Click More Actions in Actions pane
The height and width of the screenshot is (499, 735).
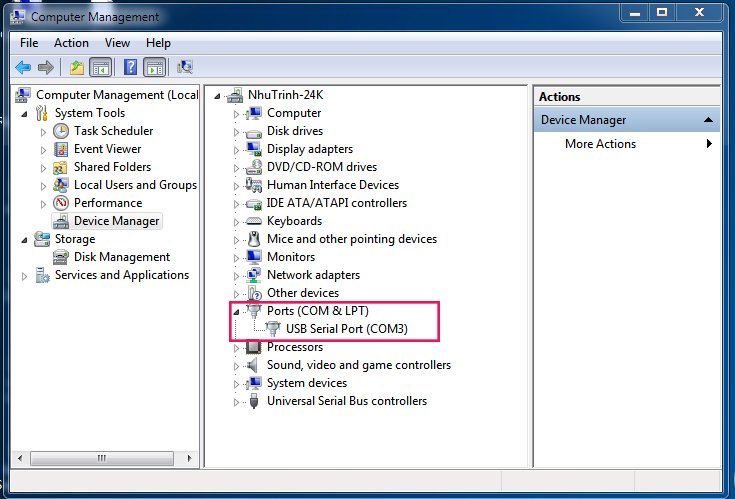600,144
